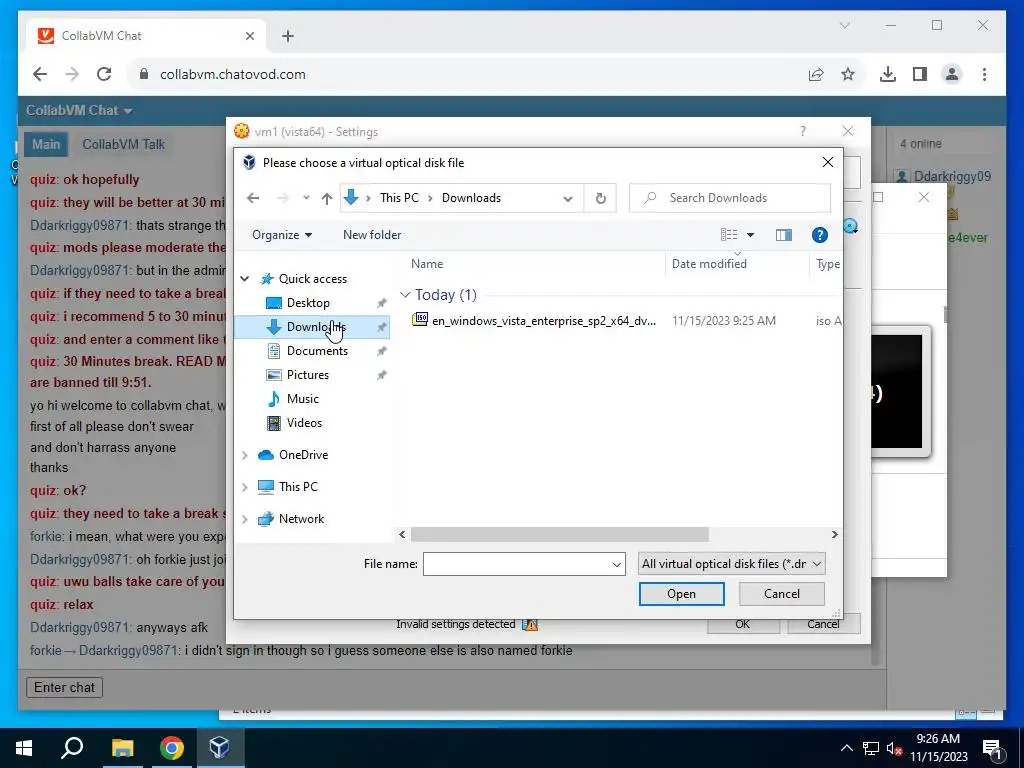
Task: Change the file view layout
Action: coord(729,235)
